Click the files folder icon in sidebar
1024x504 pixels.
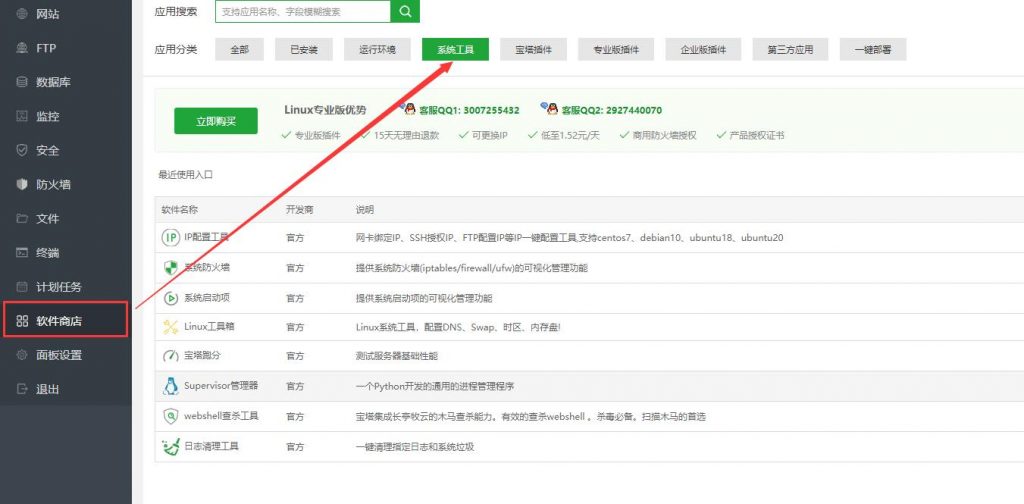(x=22, y=218)
